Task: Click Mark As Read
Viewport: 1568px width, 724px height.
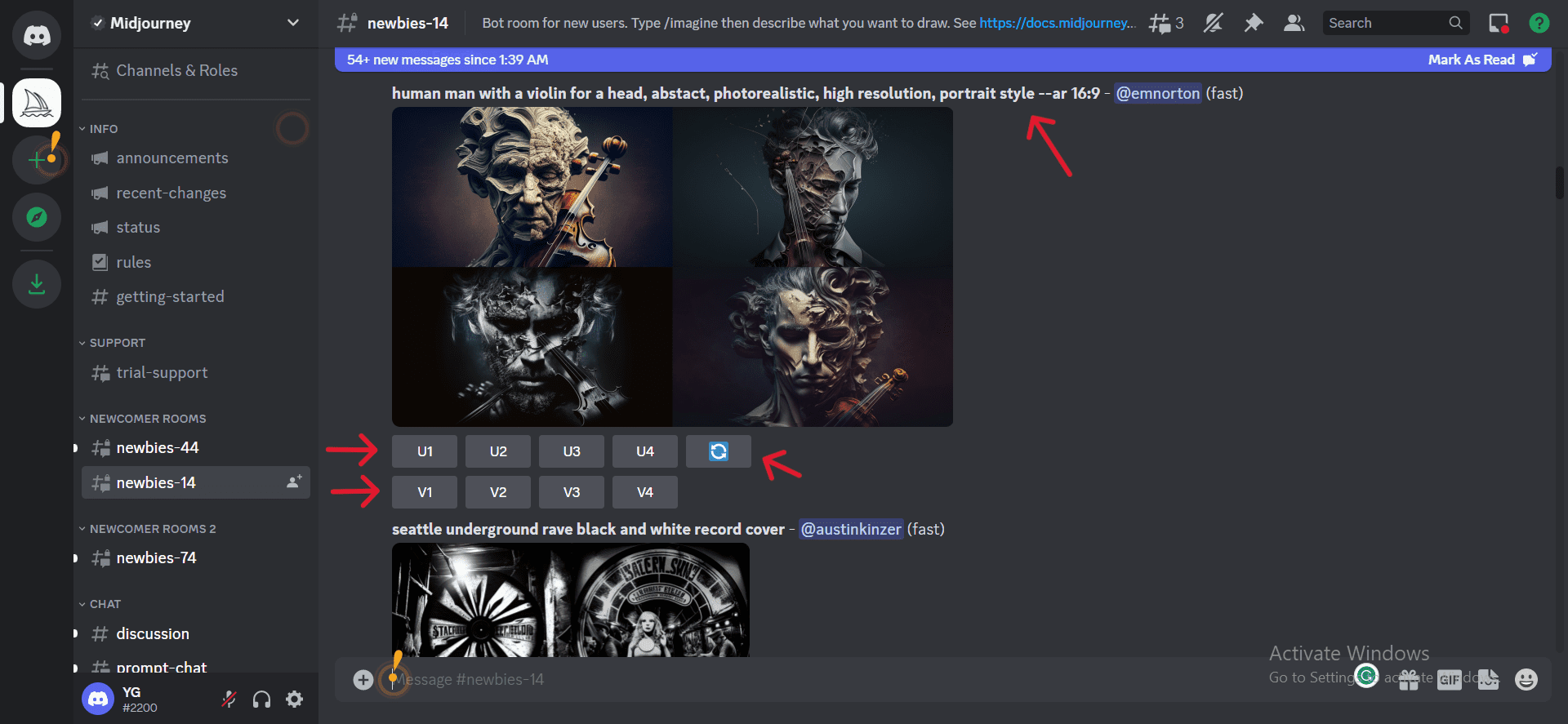Action: point(1472,60)
